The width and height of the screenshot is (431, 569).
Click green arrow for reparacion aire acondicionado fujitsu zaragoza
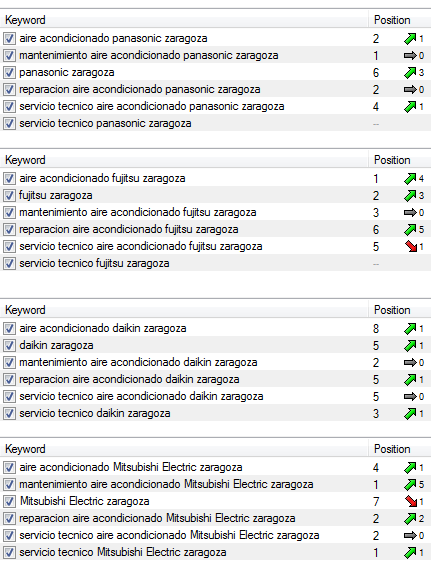[x=410, y=229]
